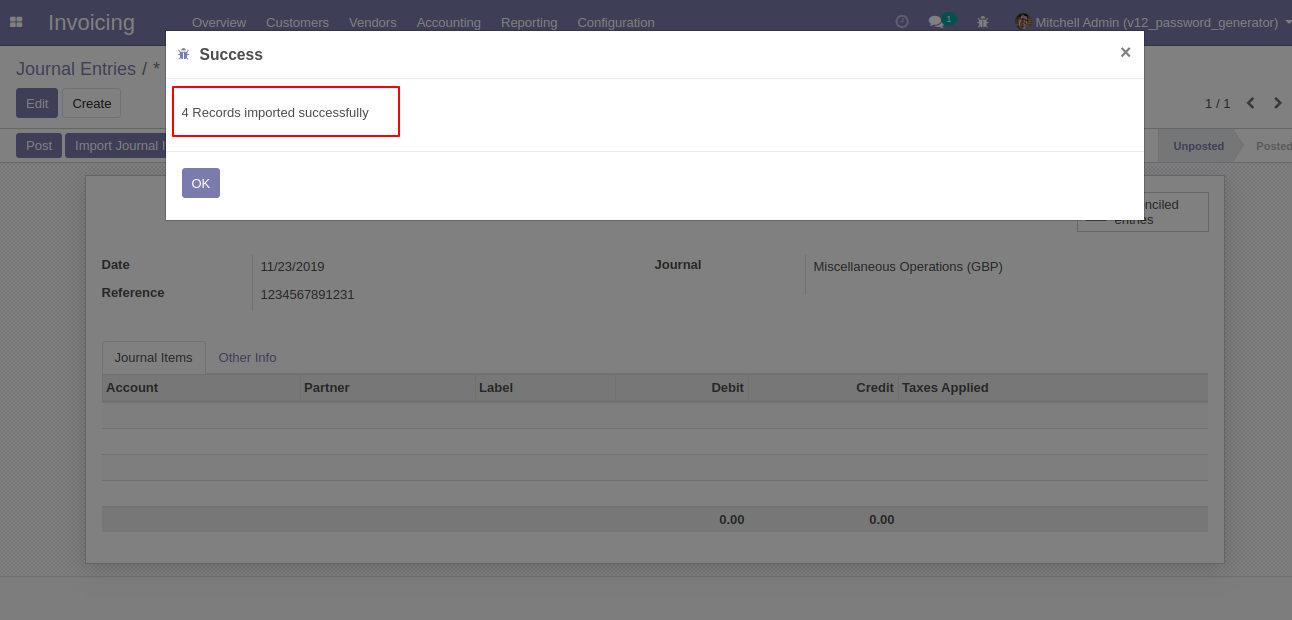
Task: Sort by the Label column header
Action: (545, 387)
